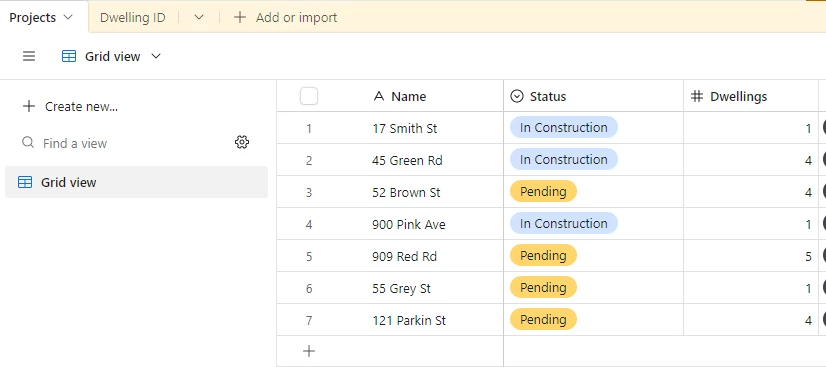Click the Pending tag for 52 Brown St

(543, 192)
